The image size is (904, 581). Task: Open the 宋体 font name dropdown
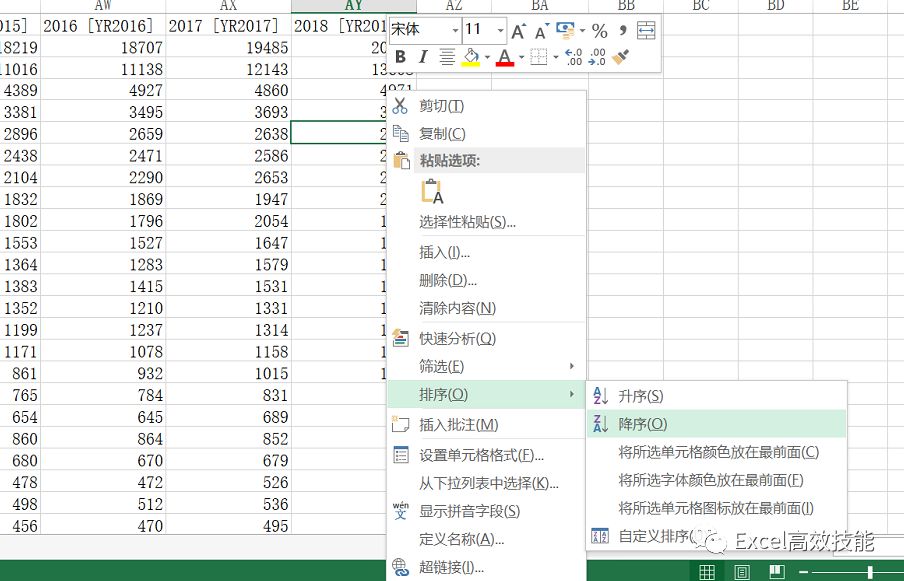455,30
